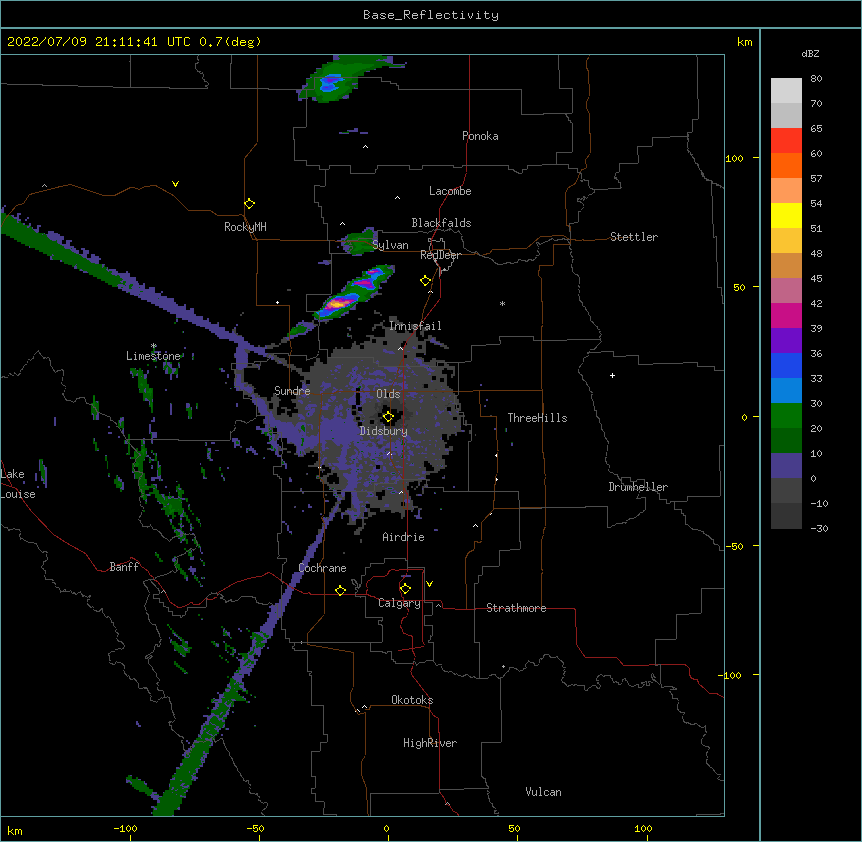Click the yellow diamond marker below Cochrane
This screenshot has width=862, height=842.
(340, 590)
